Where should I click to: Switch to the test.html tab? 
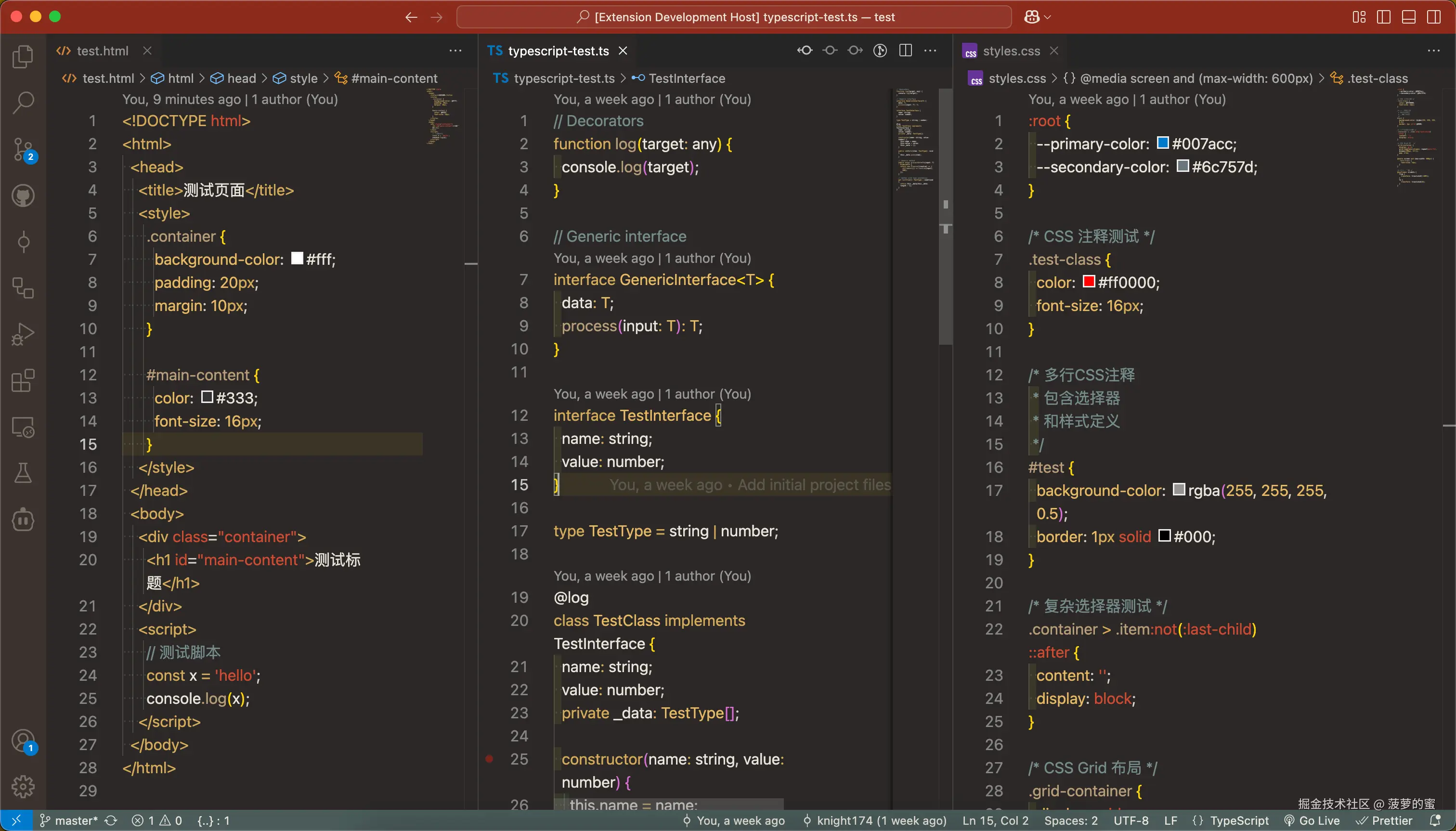[x=102, y=51]
